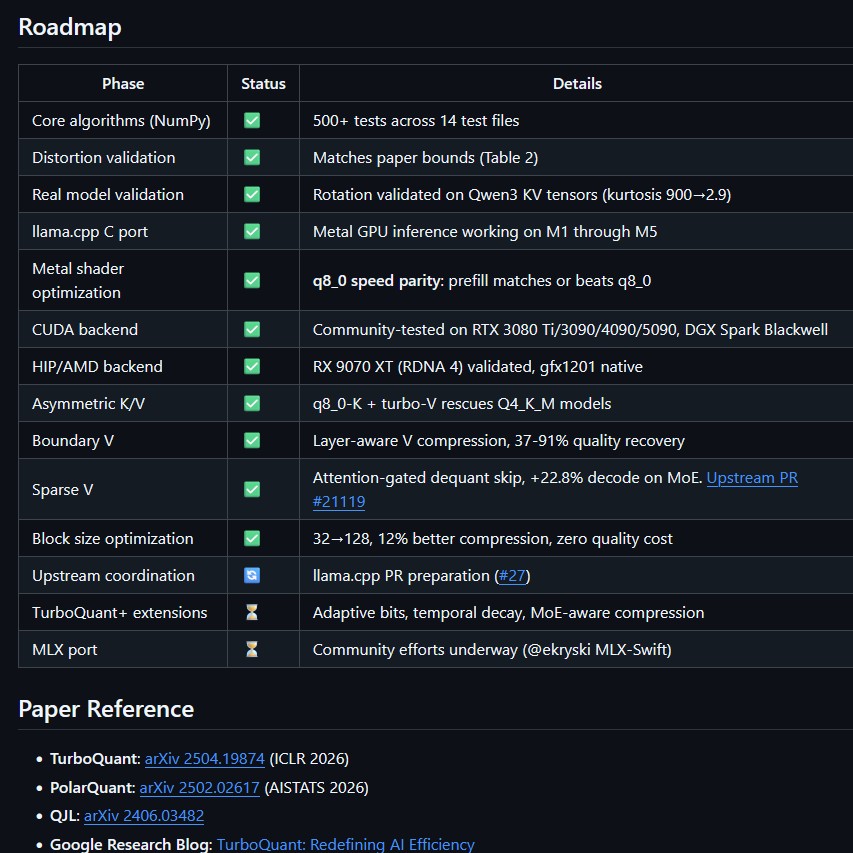Click the Roadmap section heading

pos(70,27)
